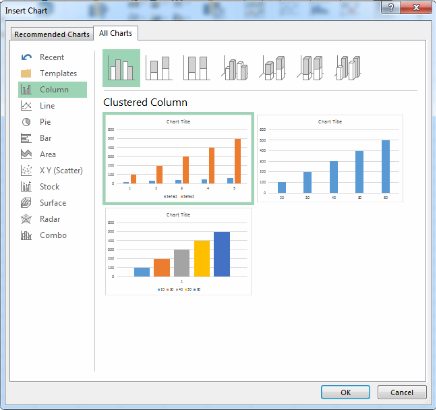Image resolution: width=436 pixels, height=410 pixels.
Task: Select the X Y (Scatter) chart type
Action: [52, 171]
